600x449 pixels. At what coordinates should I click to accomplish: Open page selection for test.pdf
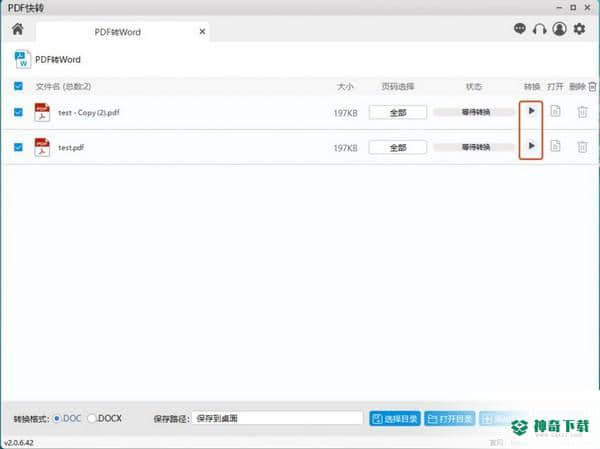[398, 147]
